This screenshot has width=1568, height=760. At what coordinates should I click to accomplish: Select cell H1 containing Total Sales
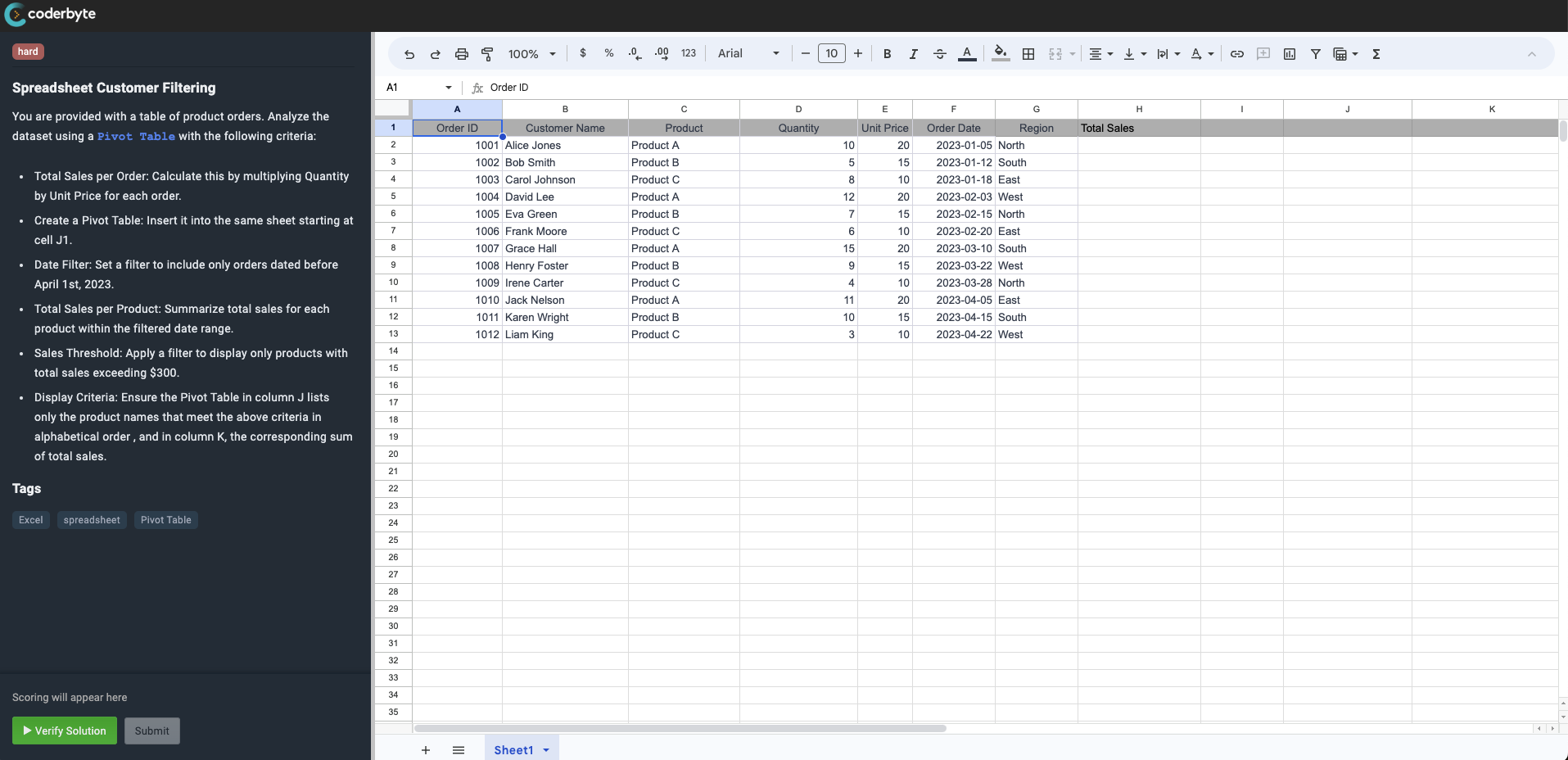[x=1138, y=128]
